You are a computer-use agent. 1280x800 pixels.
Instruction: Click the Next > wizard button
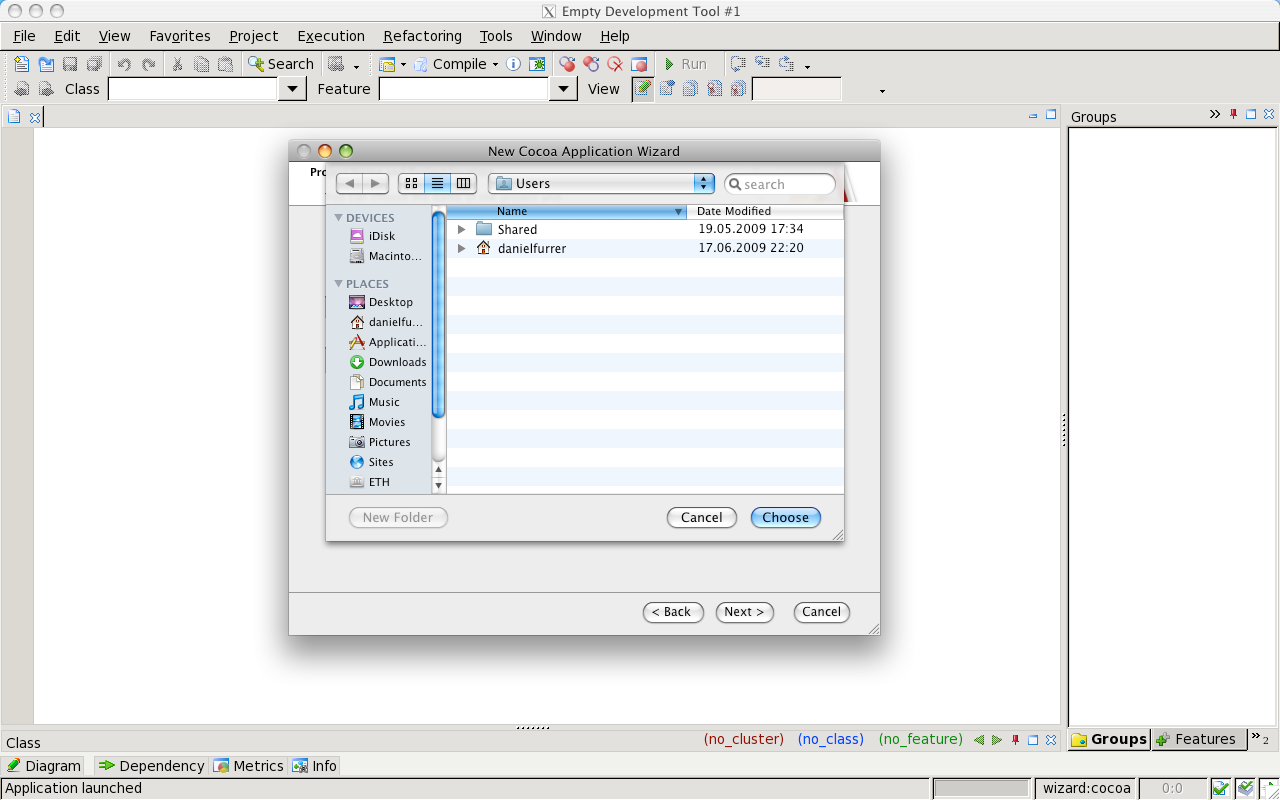tap(745, 612)
